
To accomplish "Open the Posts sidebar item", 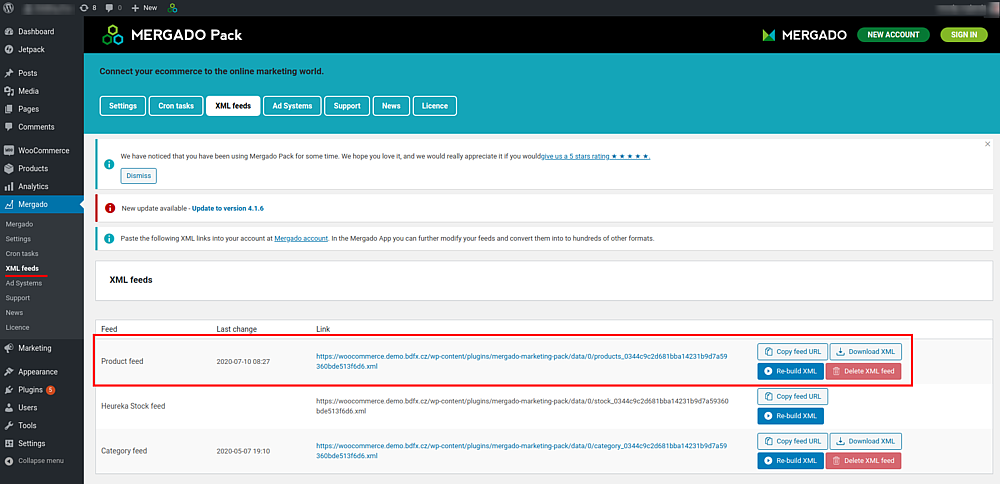I will click(41, 73).
